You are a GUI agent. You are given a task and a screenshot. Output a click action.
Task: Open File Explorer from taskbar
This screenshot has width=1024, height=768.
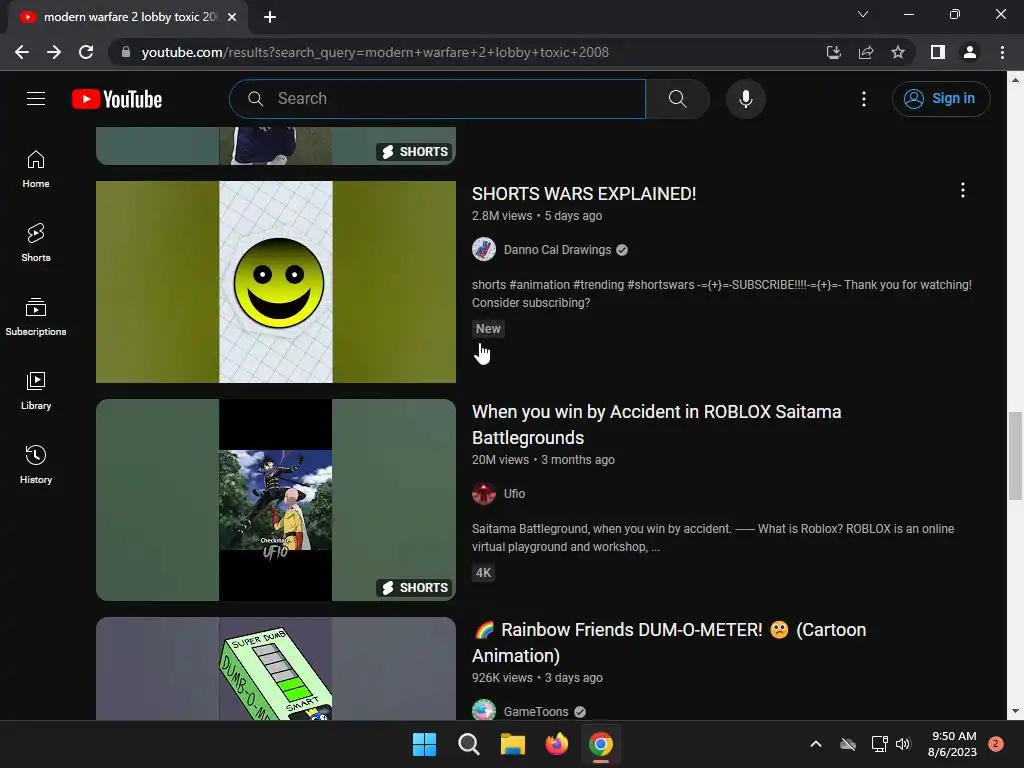tap(513, 744)
